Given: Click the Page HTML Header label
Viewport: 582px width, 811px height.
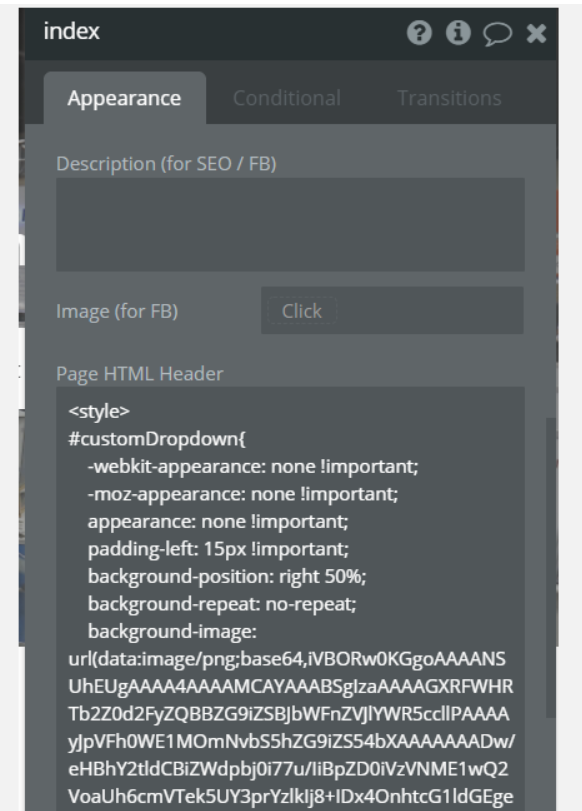Looking at the screenshot, I should coord(140,374).
